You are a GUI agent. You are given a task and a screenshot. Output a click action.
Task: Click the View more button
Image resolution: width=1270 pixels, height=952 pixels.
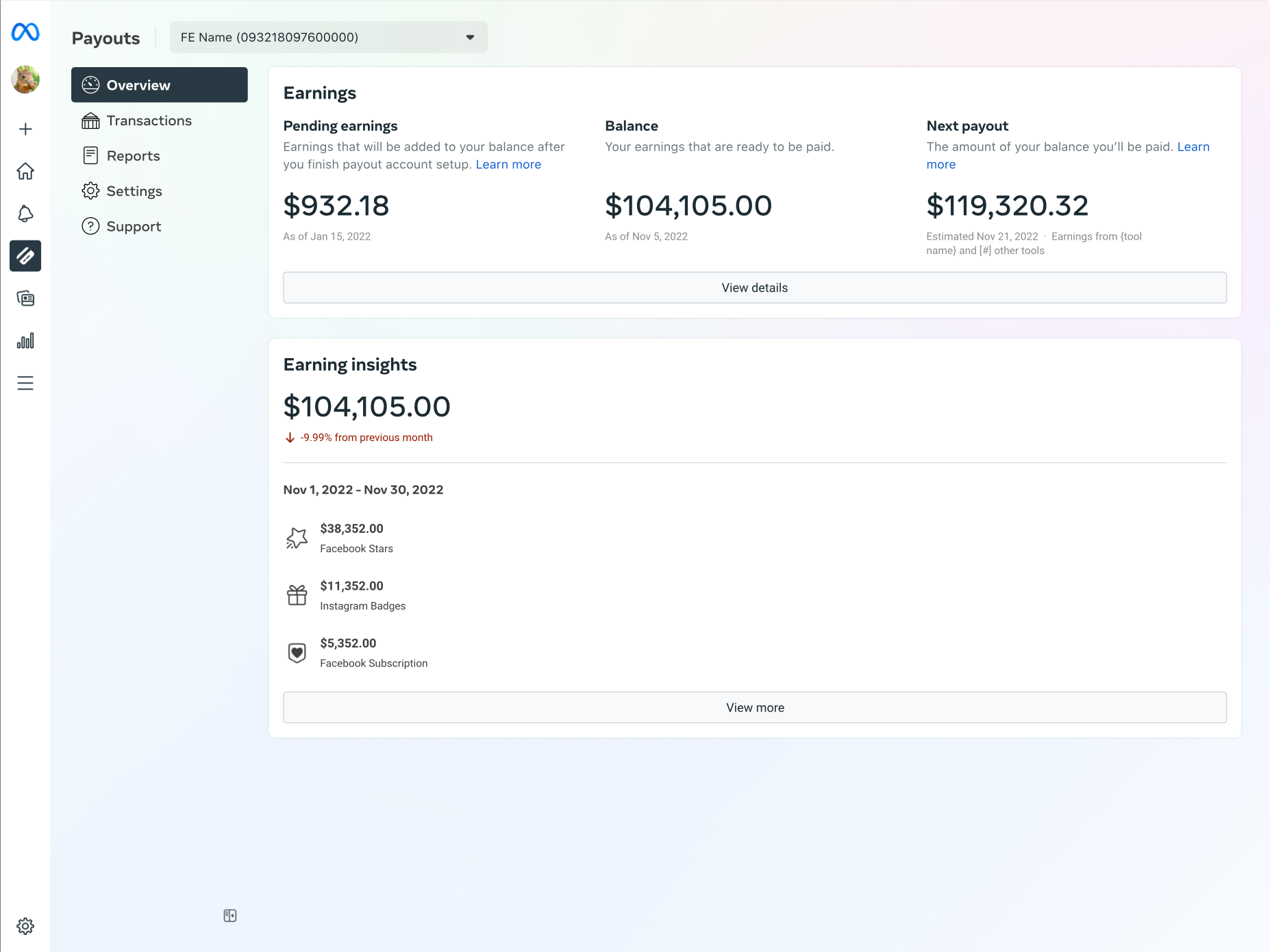(x=755, y=707)
